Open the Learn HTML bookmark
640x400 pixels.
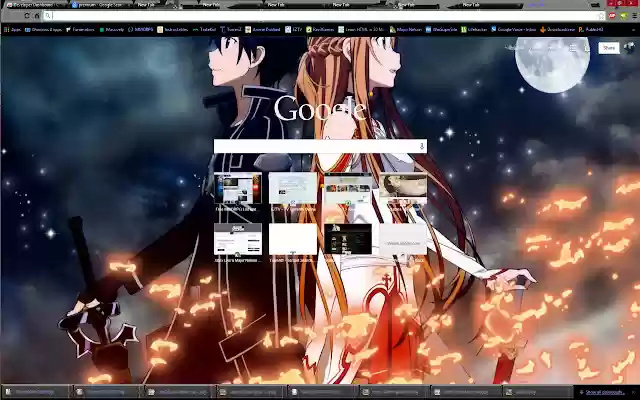362,29
